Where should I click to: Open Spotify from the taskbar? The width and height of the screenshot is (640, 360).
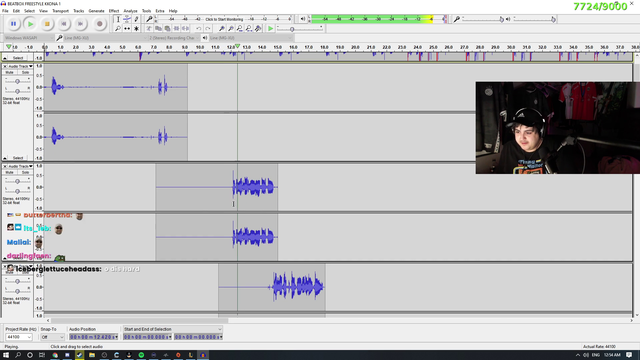141,355
